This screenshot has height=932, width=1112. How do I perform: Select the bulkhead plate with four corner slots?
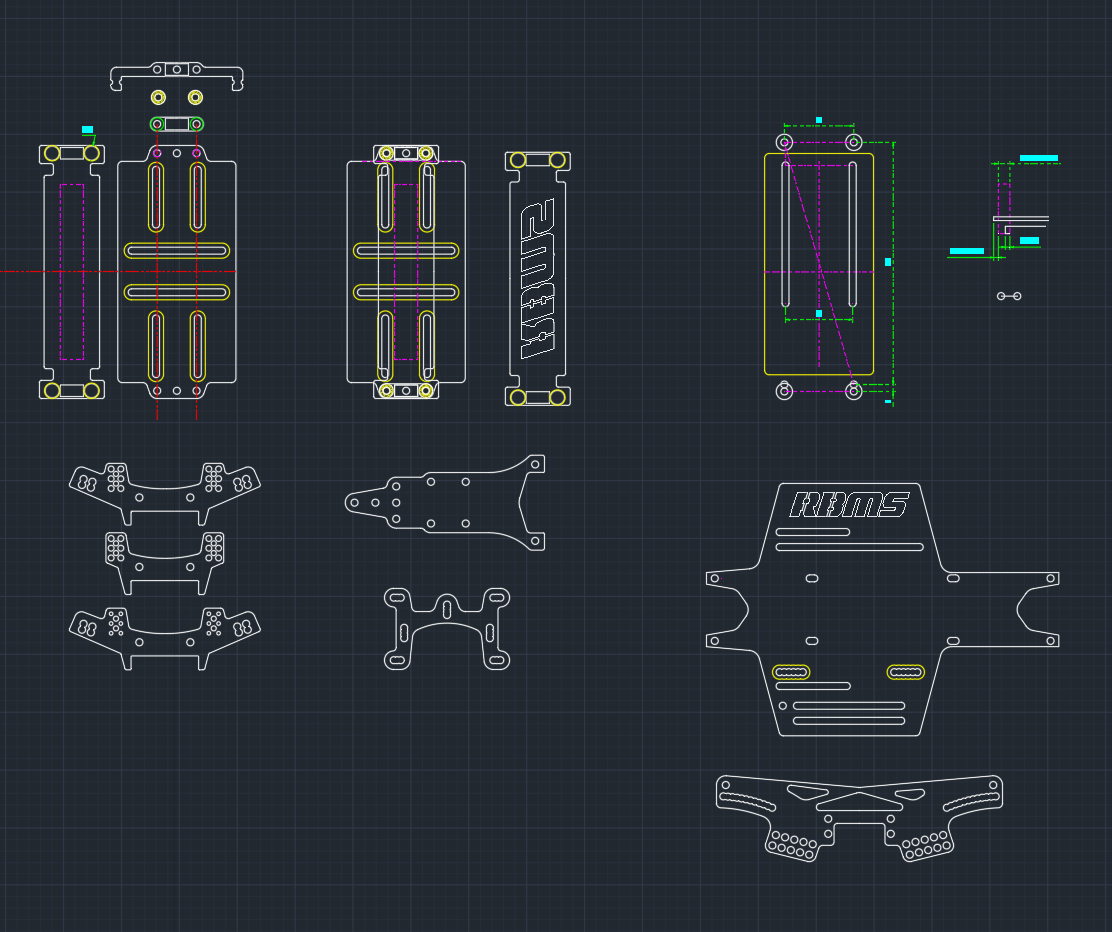447,628
